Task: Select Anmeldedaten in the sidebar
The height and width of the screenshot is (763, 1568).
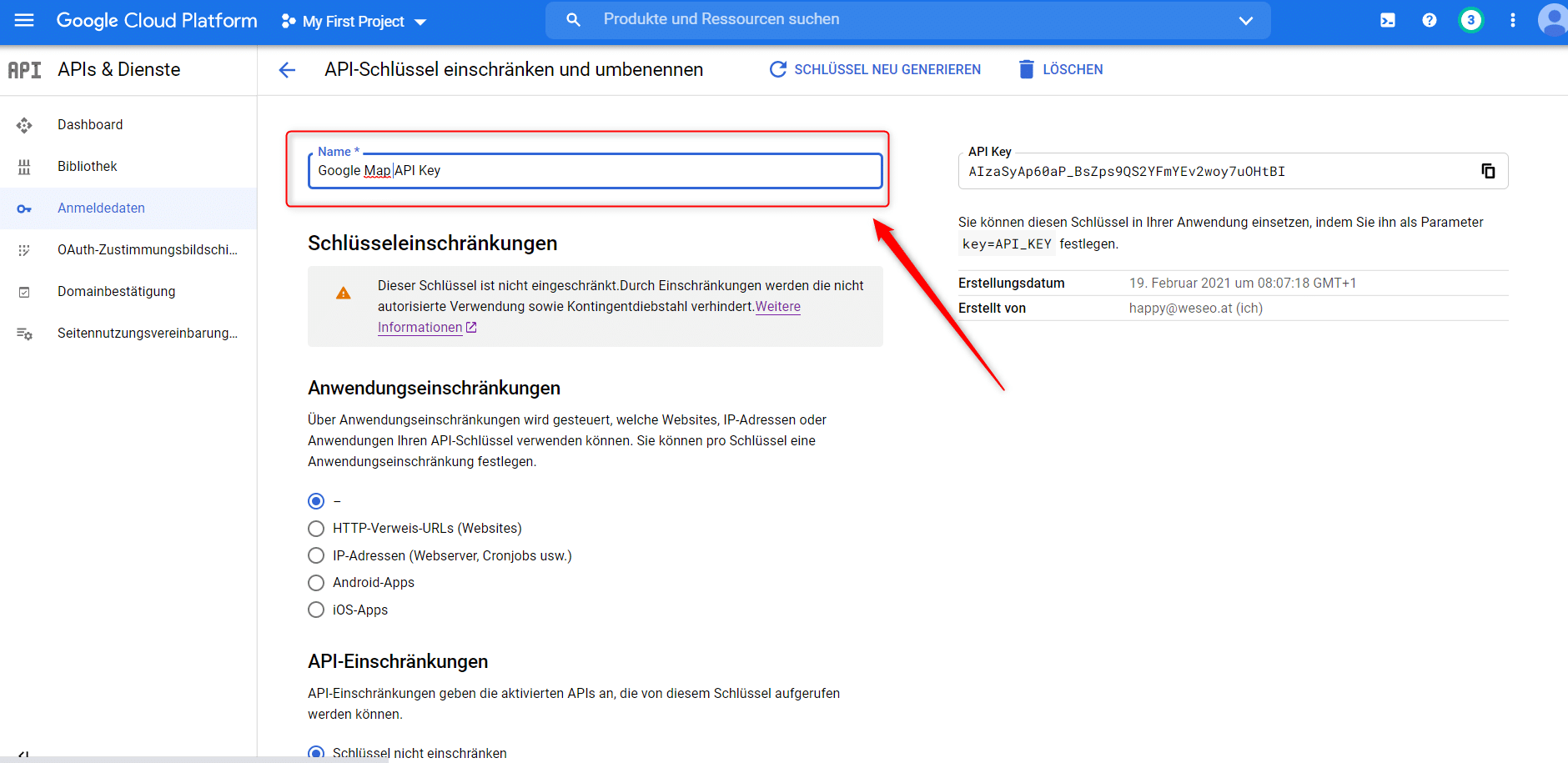Action: (128, 208)
